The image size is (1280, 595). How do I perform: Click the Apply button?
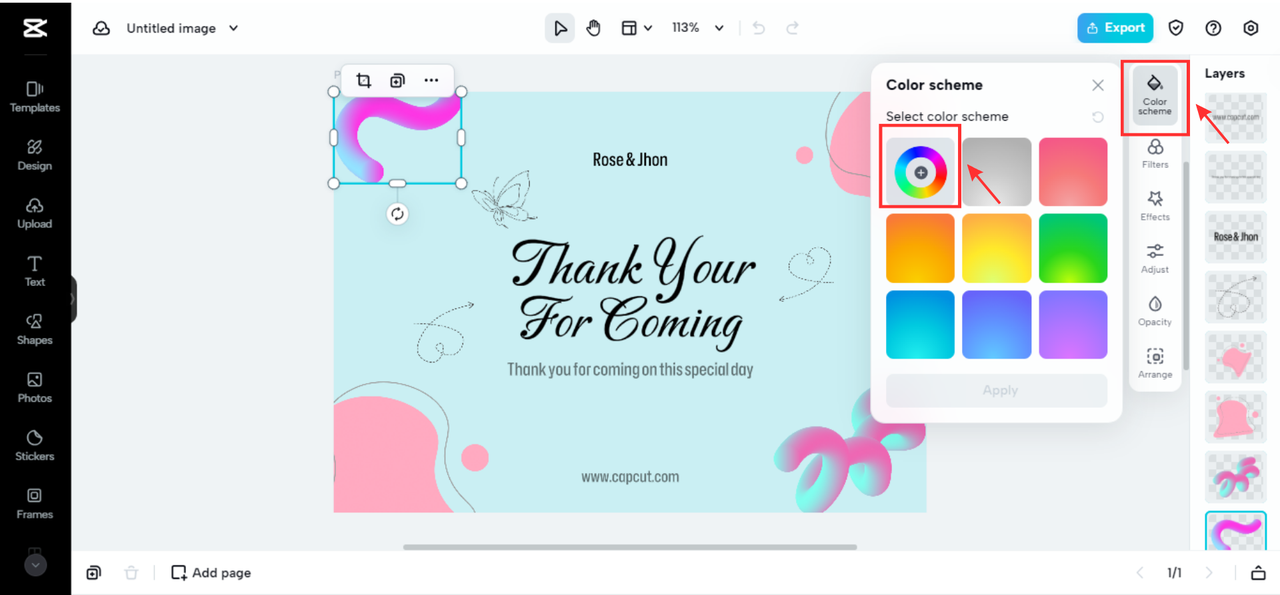point(997,391)
